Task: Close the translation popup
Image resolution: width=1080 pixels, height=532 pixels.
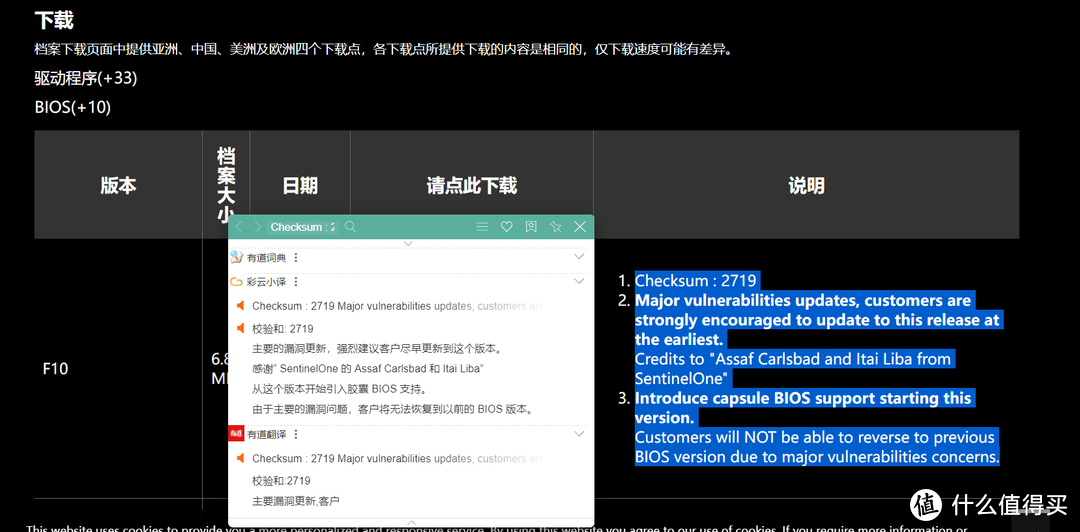Action: [x=580, y=227]
